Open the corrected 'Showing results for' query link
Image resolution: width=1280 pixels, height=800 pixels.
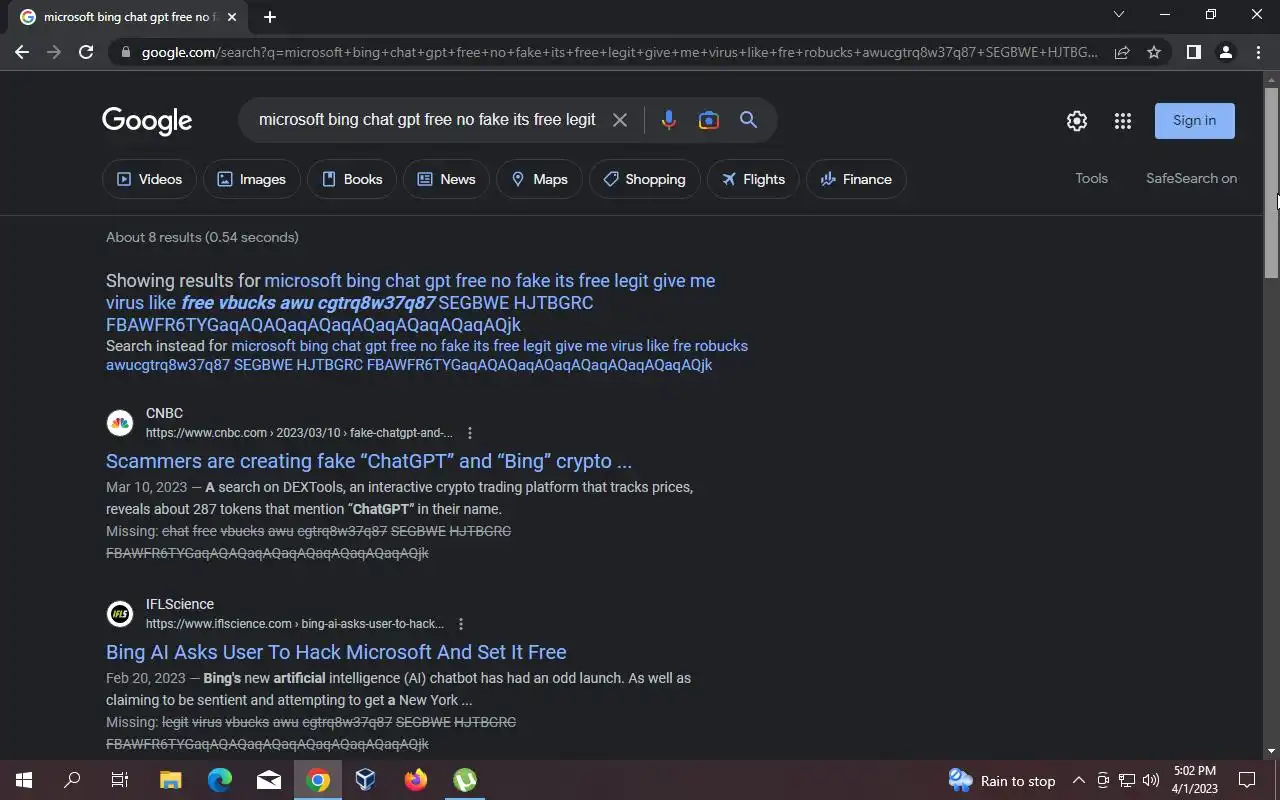pos(411,302)
